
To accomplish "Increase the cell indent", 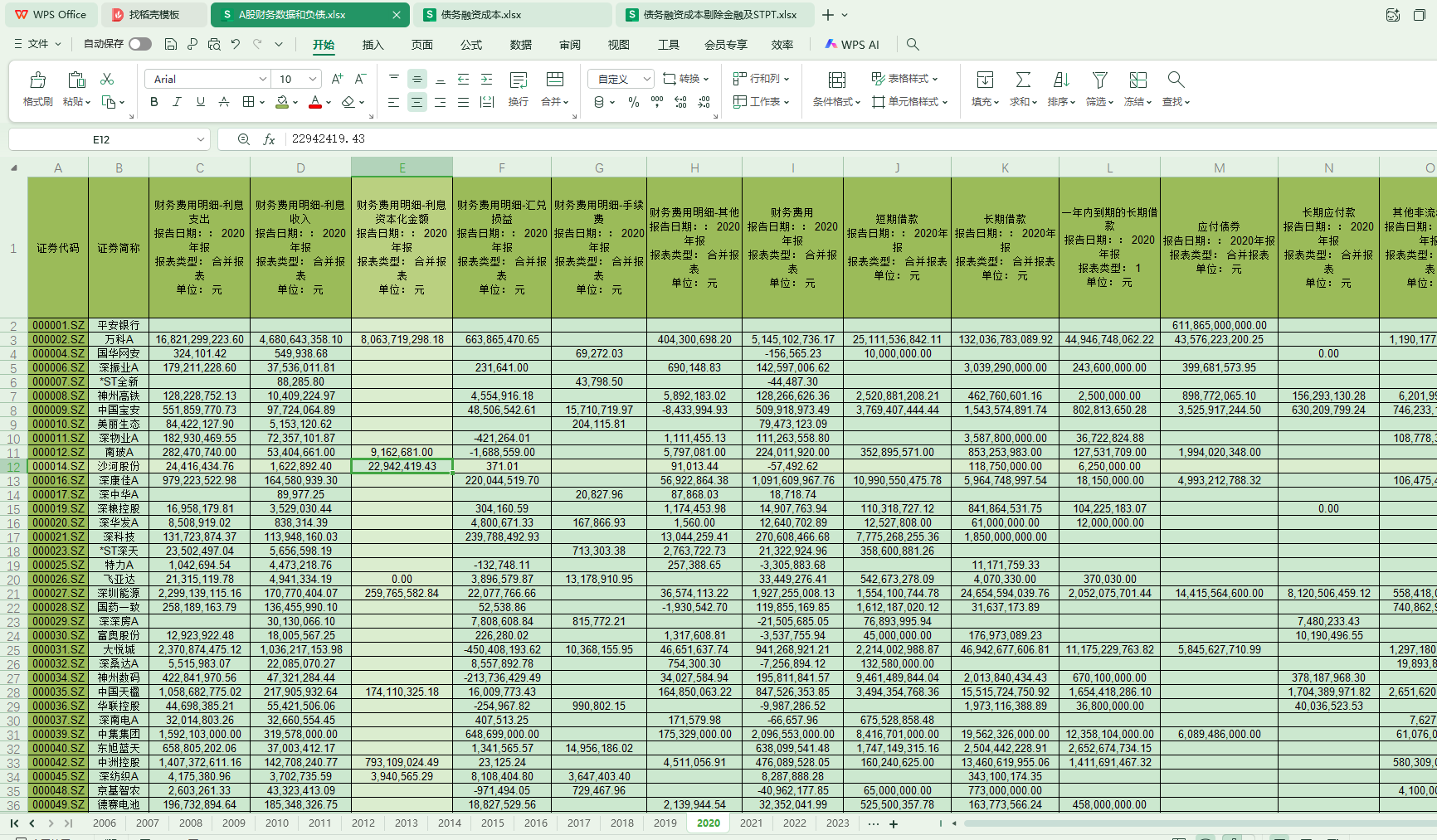I will (487, 79).
